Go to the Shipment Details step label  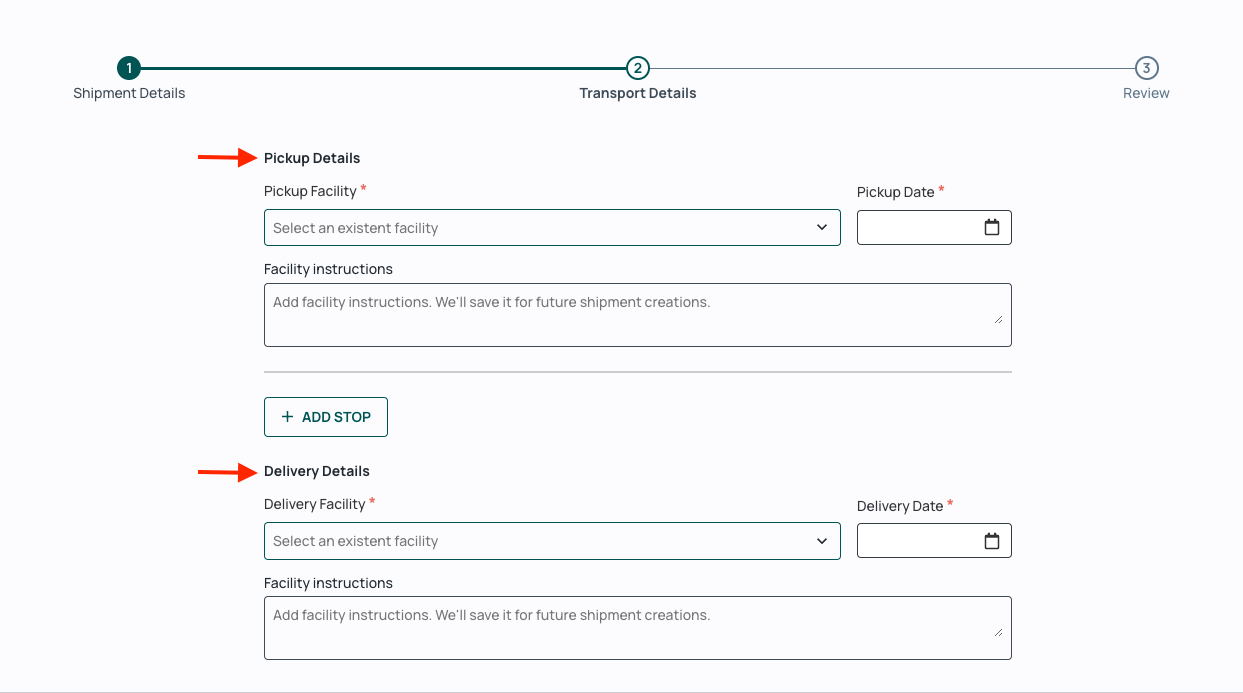pyautogui.click(x=129, y=93)
